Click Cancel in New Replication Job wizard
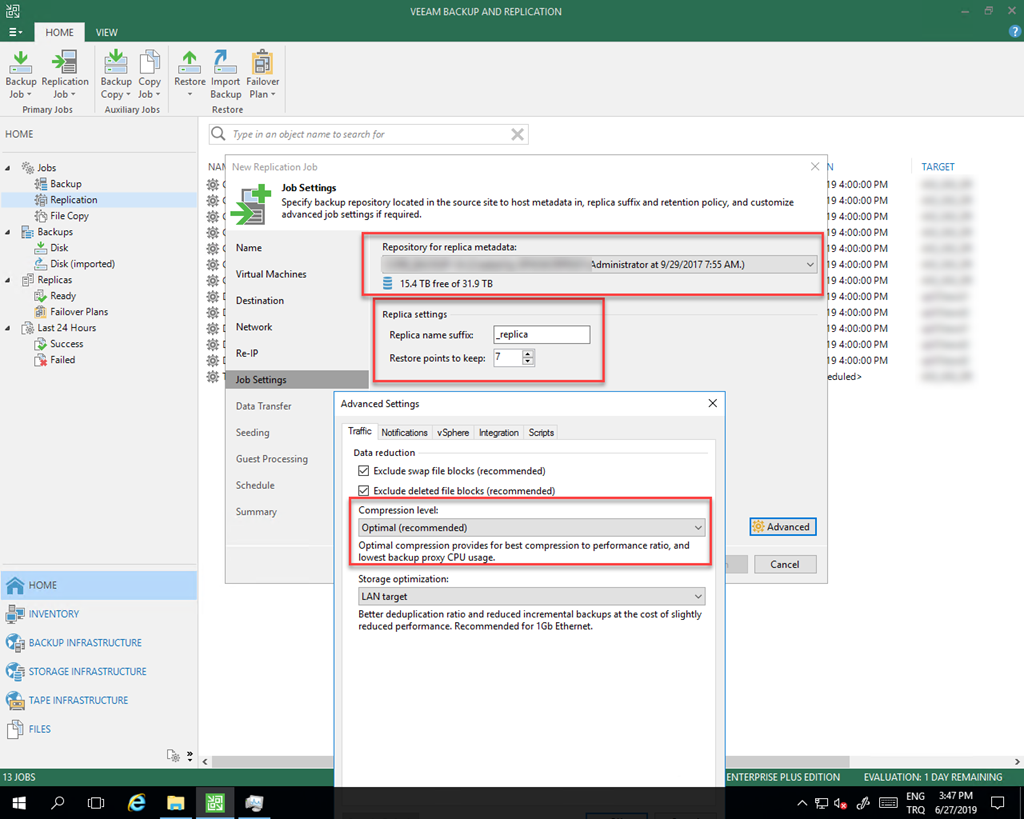Image resolution: width=1024 pixels, height=819 pixels. pyautogui.click(x=785, y=564)
